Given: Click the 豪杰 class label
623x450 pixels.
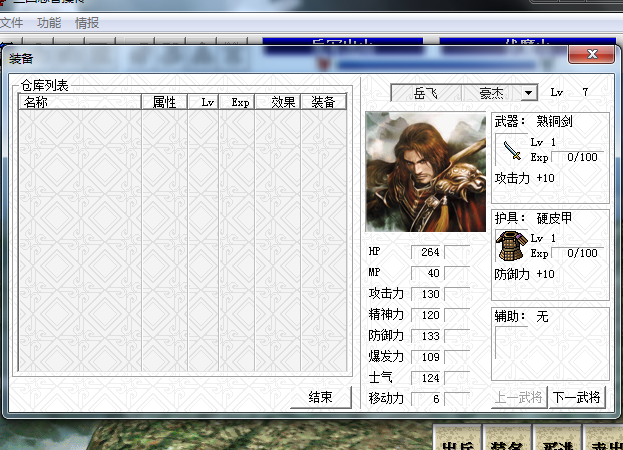Looking at the screenshot, I should point(491,93).
